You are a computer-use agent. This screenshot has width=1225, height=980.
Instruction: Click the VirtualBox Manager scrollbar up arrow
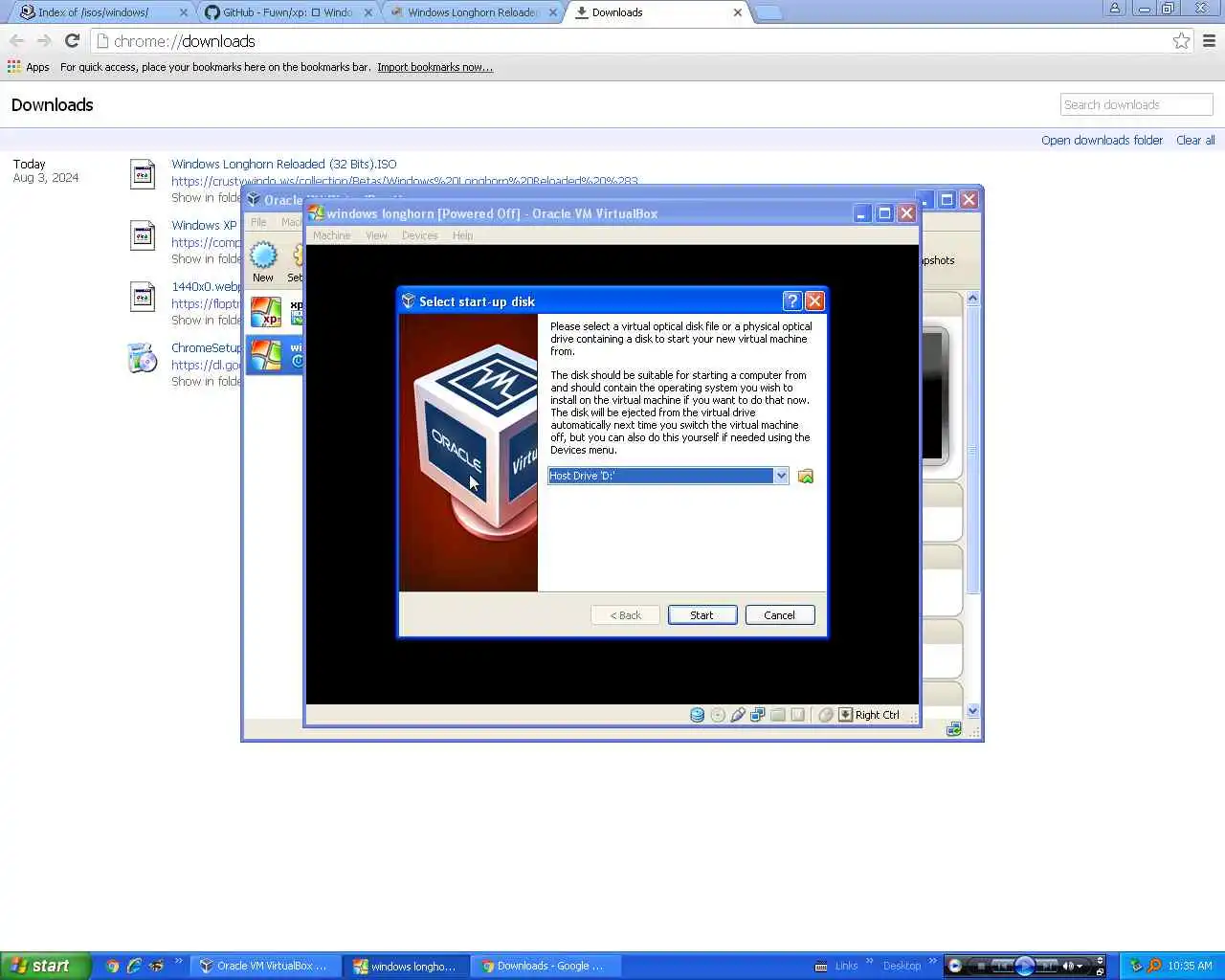973,299
